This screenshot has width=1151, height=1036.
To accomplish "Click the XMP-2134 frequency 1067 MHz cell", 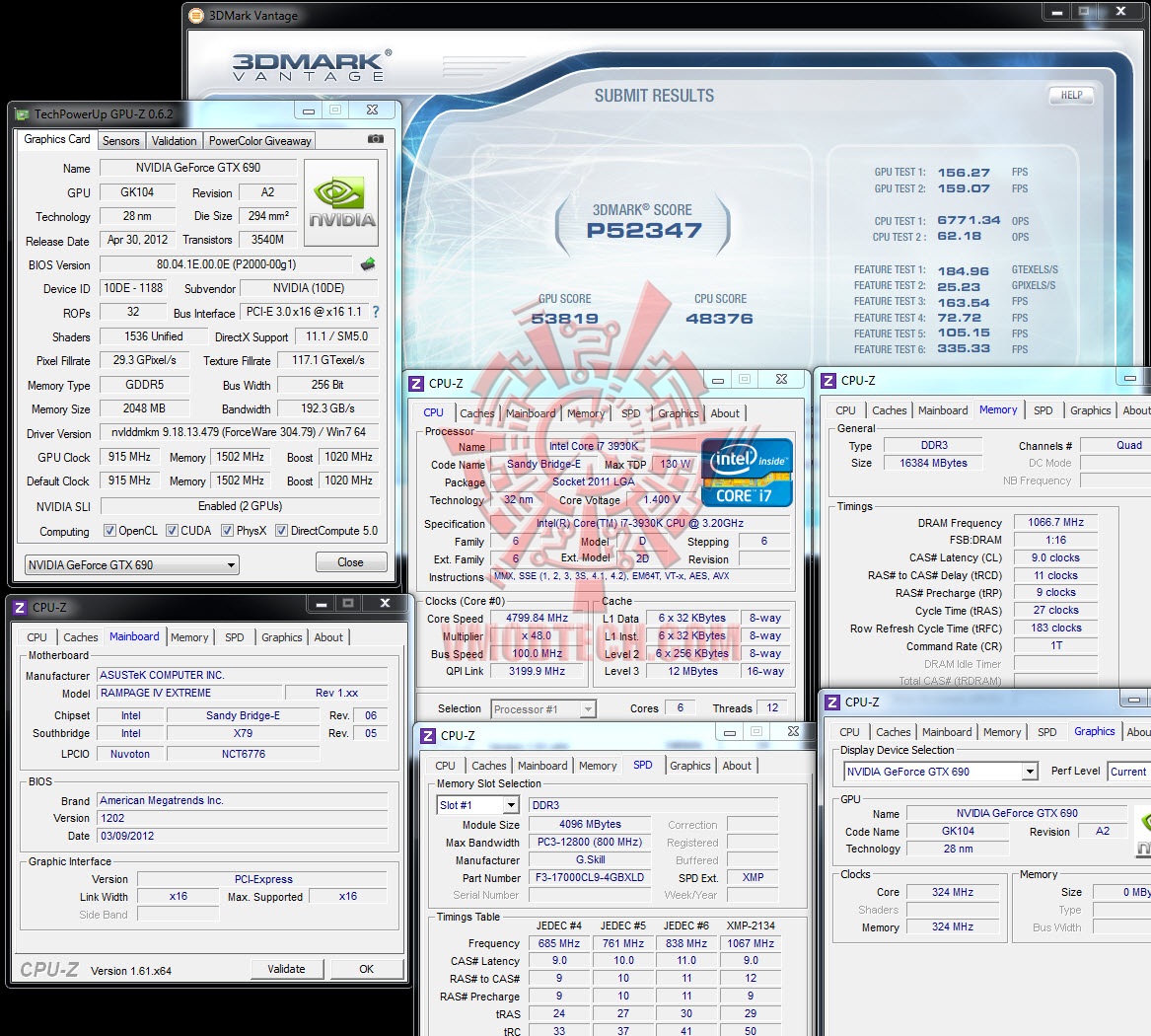I will [x=751, y=943].
